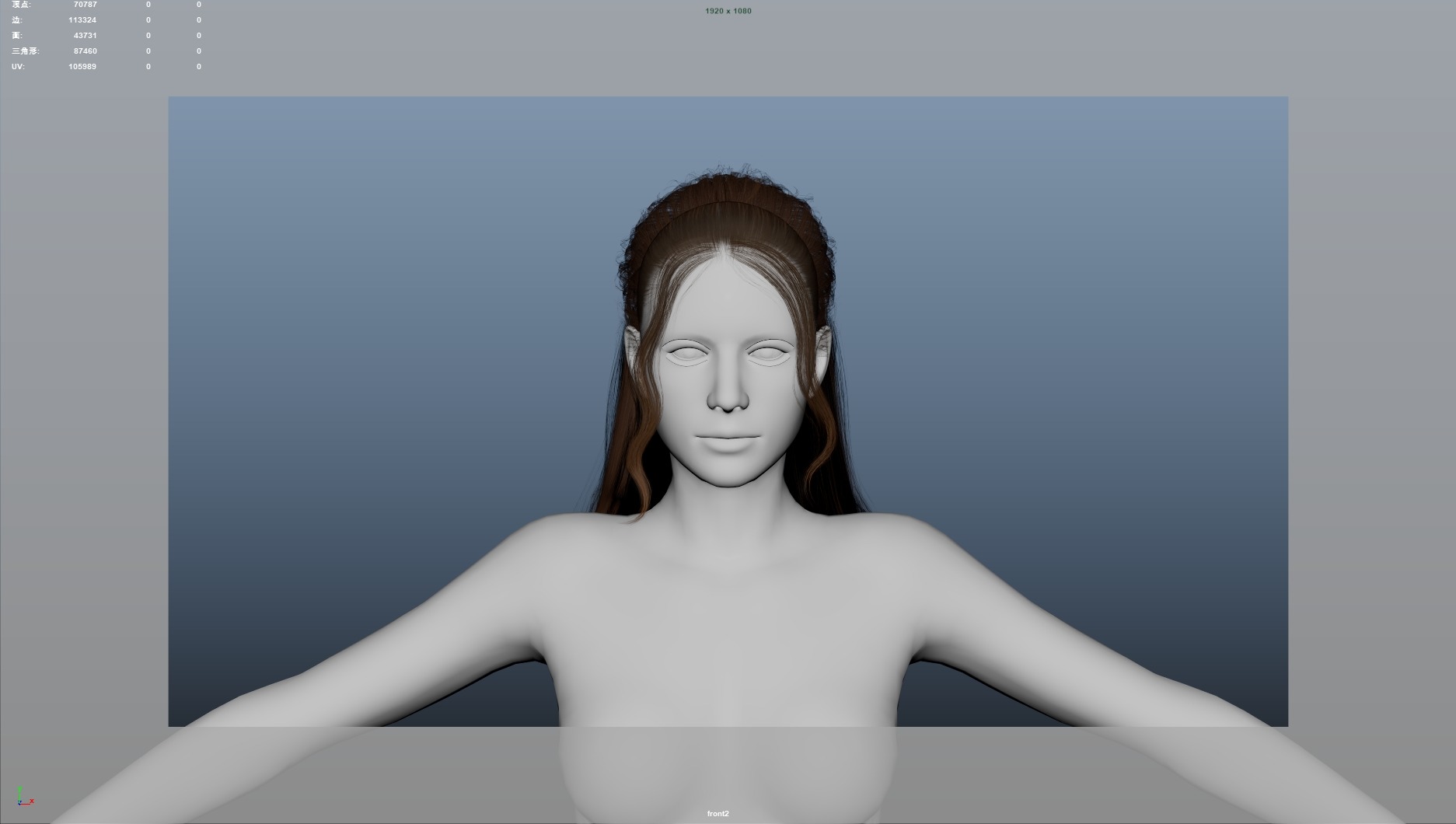Click the '1920 x 1080' resolution gate label
The image size is (1456, 824).
click(728, 11)
